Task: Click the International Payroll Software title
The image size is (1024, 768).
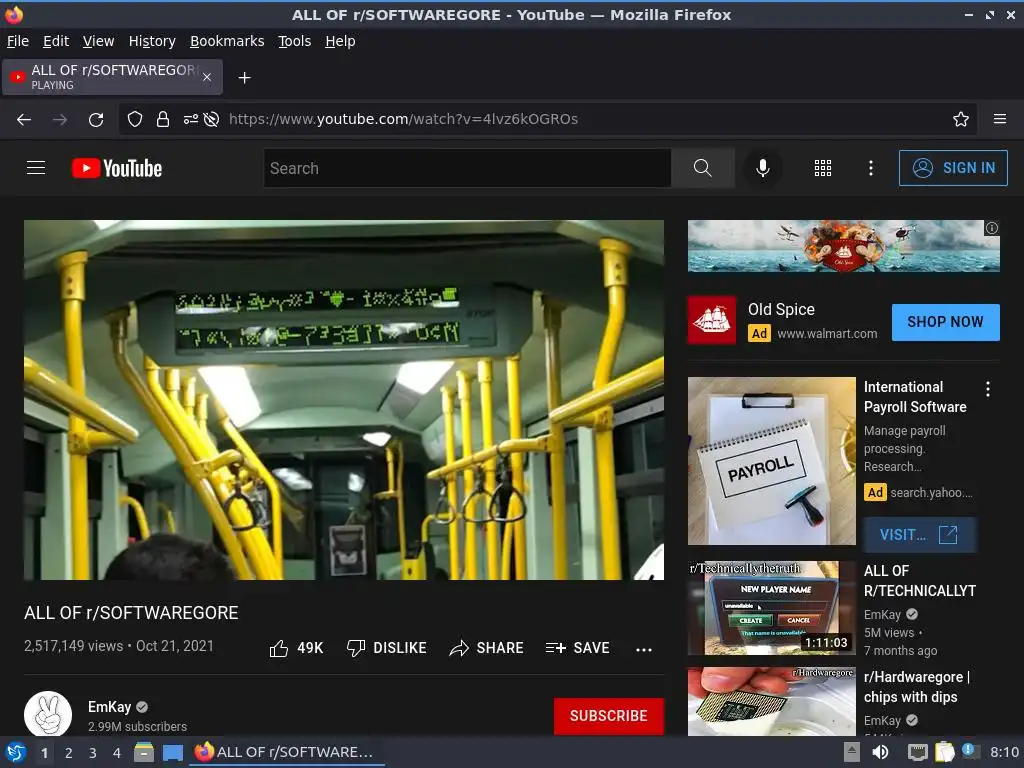Action: [x=915, y=396]
